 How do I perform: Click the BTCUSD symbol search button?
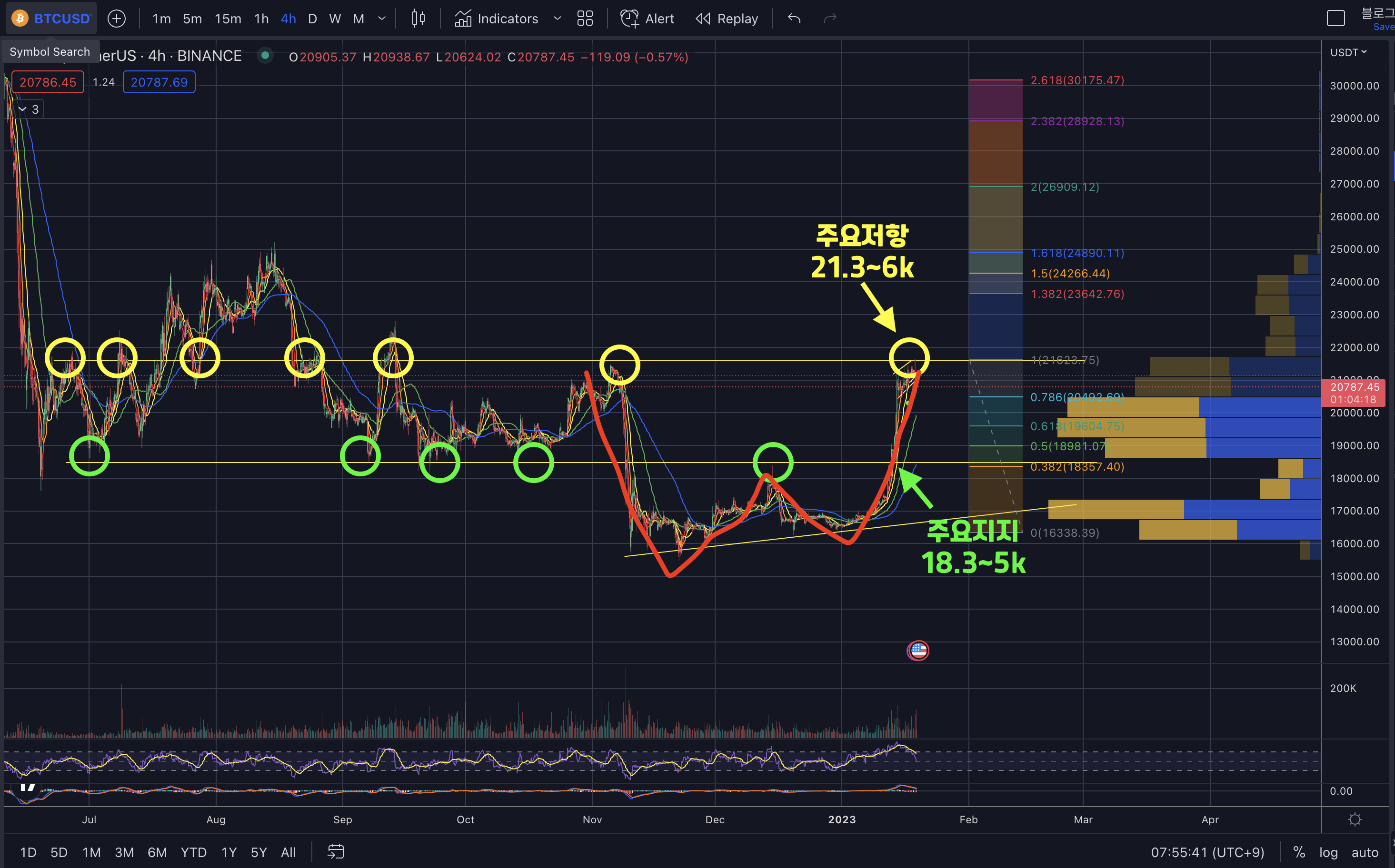pyautogui.click(x=52, y=19)
